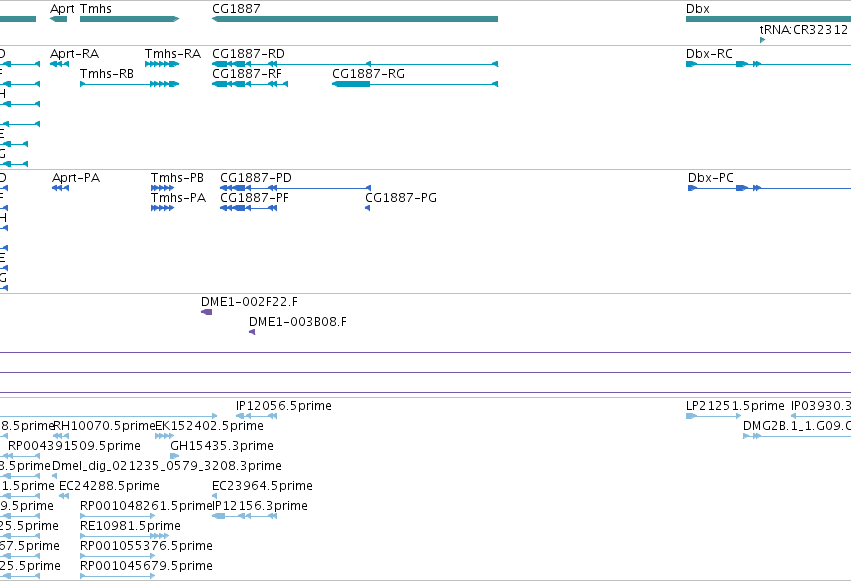Select EST EC24288.5prime
Image resolution: width=851 pixels, height=581 pixels.
[x=109, y=486]
